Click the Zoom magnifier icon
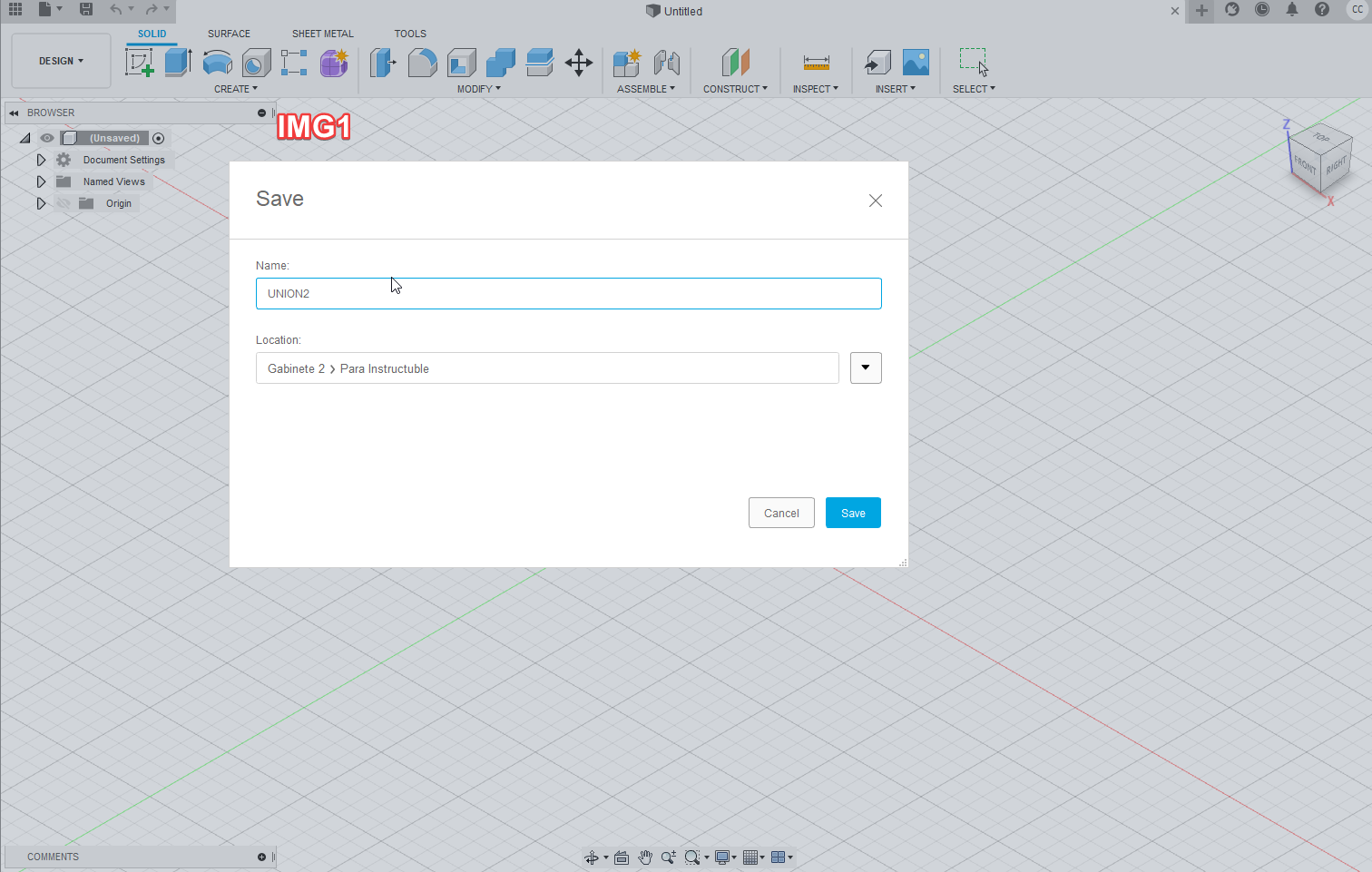The width and height of the screenshot is (1372, 872). (x=669, y=857)
